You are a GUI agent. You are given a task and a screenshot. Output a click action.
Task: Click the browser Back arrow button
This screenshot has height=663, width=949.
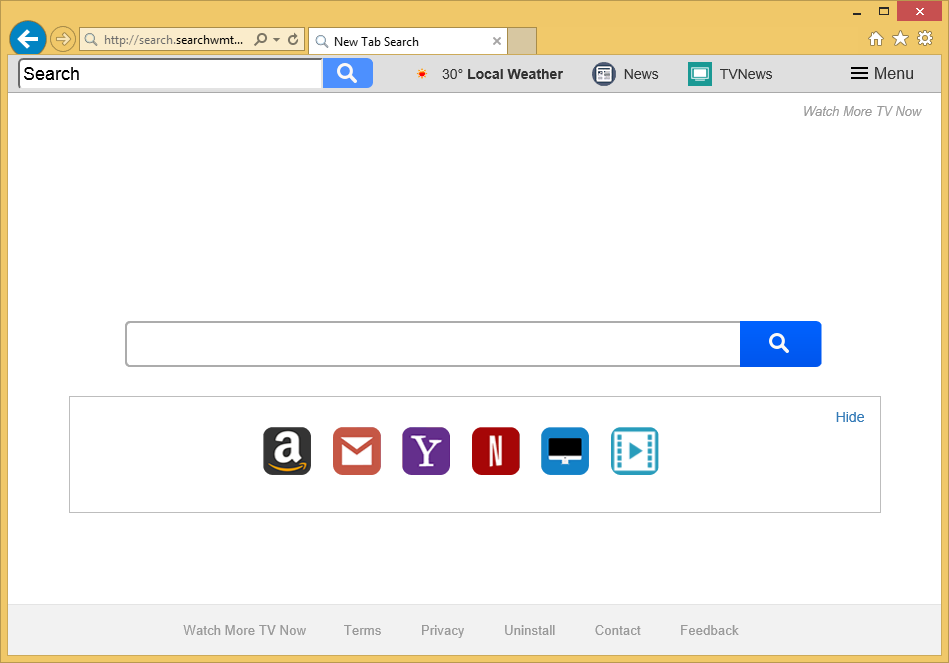[x=28, y=39]
